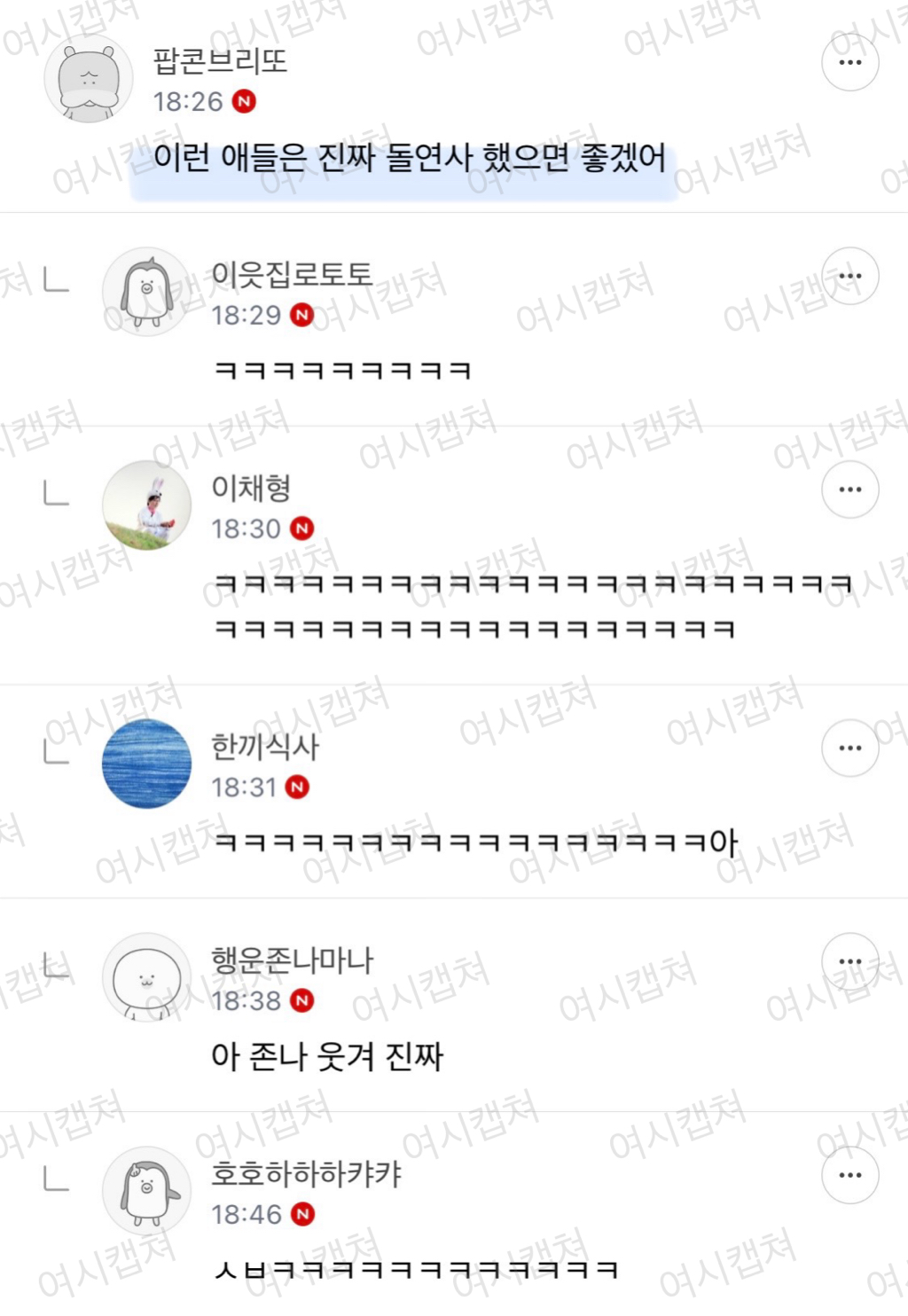Visit the profile of username 팝콘브리또
908x1316 pixels.
click(x=220, y=61)
